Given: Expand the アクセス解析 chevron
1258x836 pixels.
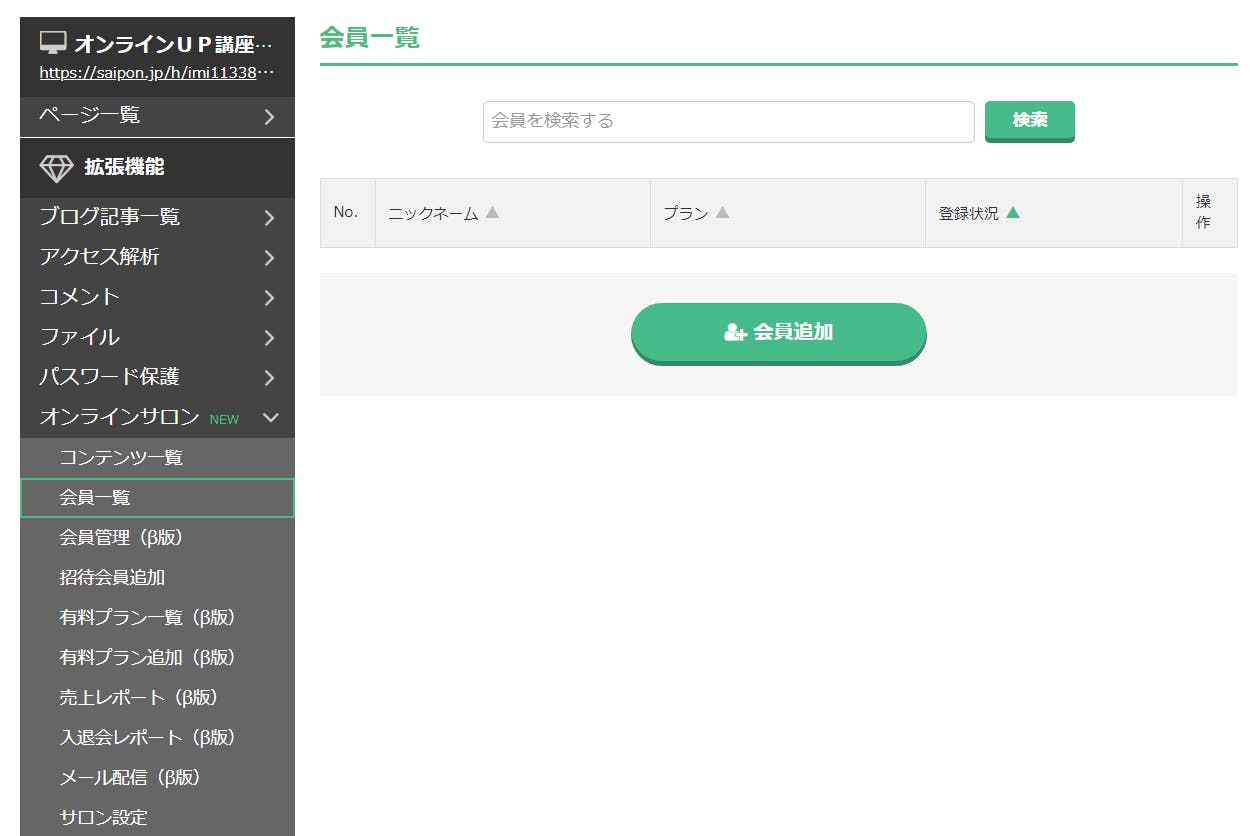Looking at the screenshot, I should pyautogui.click(x=269, y=258).
